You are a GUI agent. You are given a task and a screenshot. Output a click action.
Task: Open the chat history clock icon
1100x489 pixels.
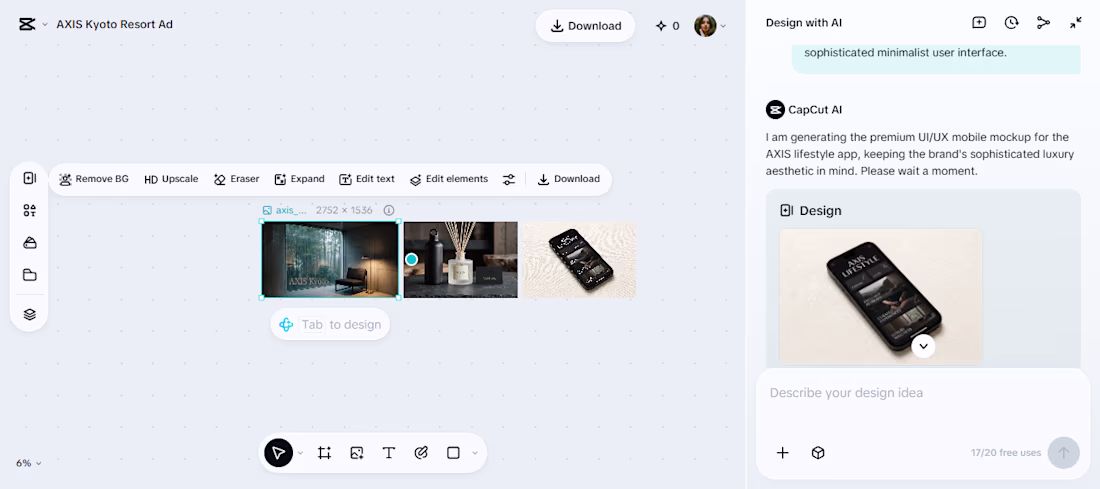pos(1011,22)
